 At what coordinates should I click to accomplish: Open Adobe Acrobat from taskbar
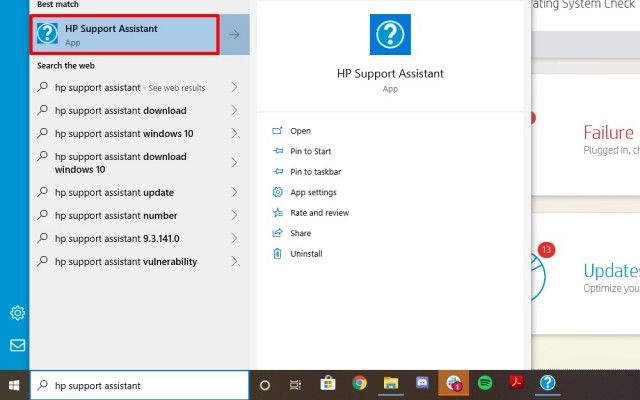[516, 383]
